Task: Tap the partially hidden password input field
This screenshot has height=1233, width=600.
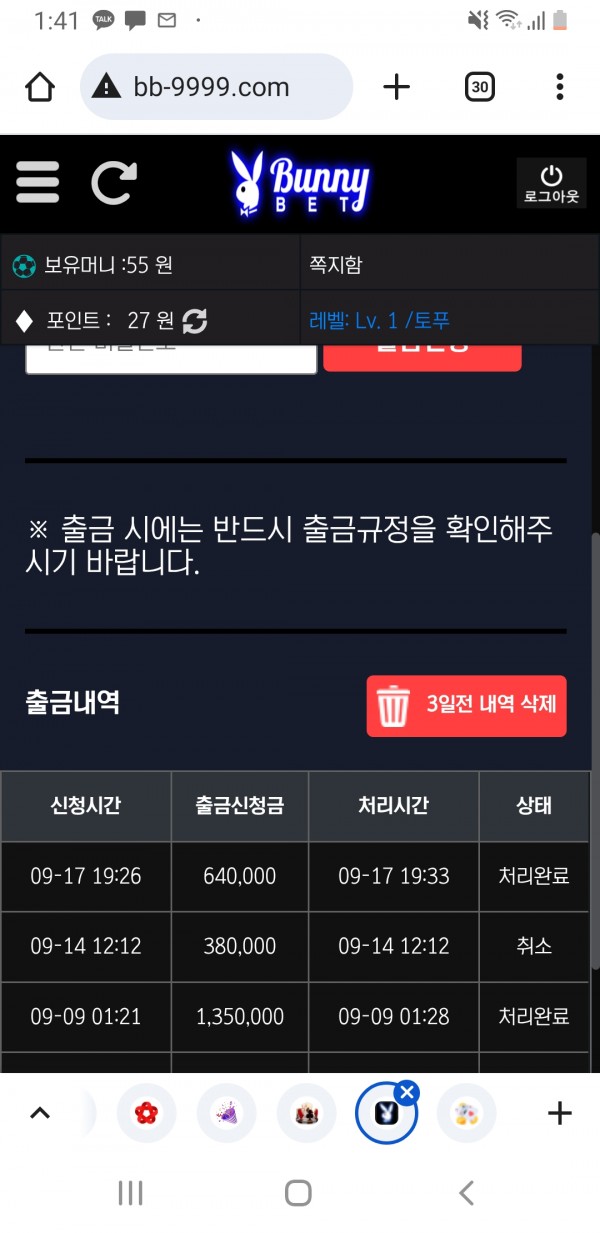Action: pyautogui.click(x=171, y=358)
